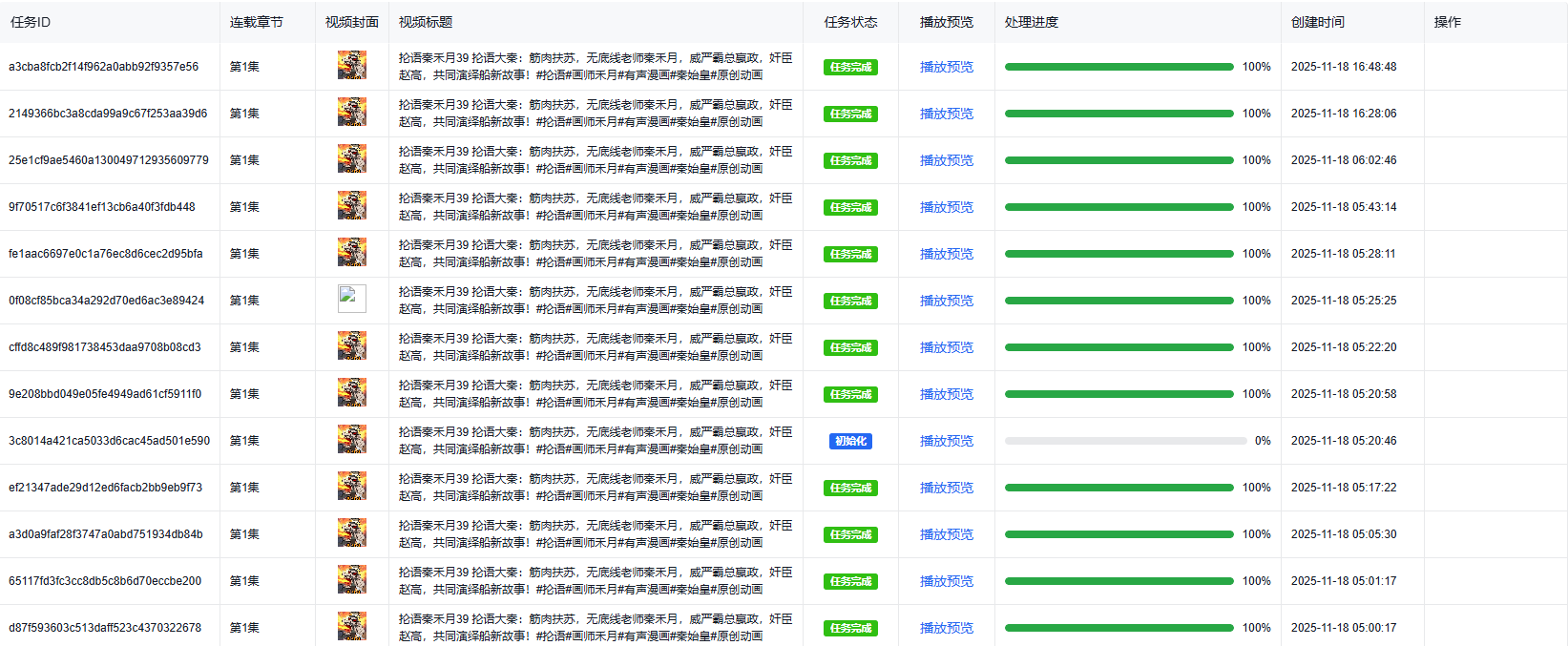Preview playback of the 05:25:25 task

[946, 301]
